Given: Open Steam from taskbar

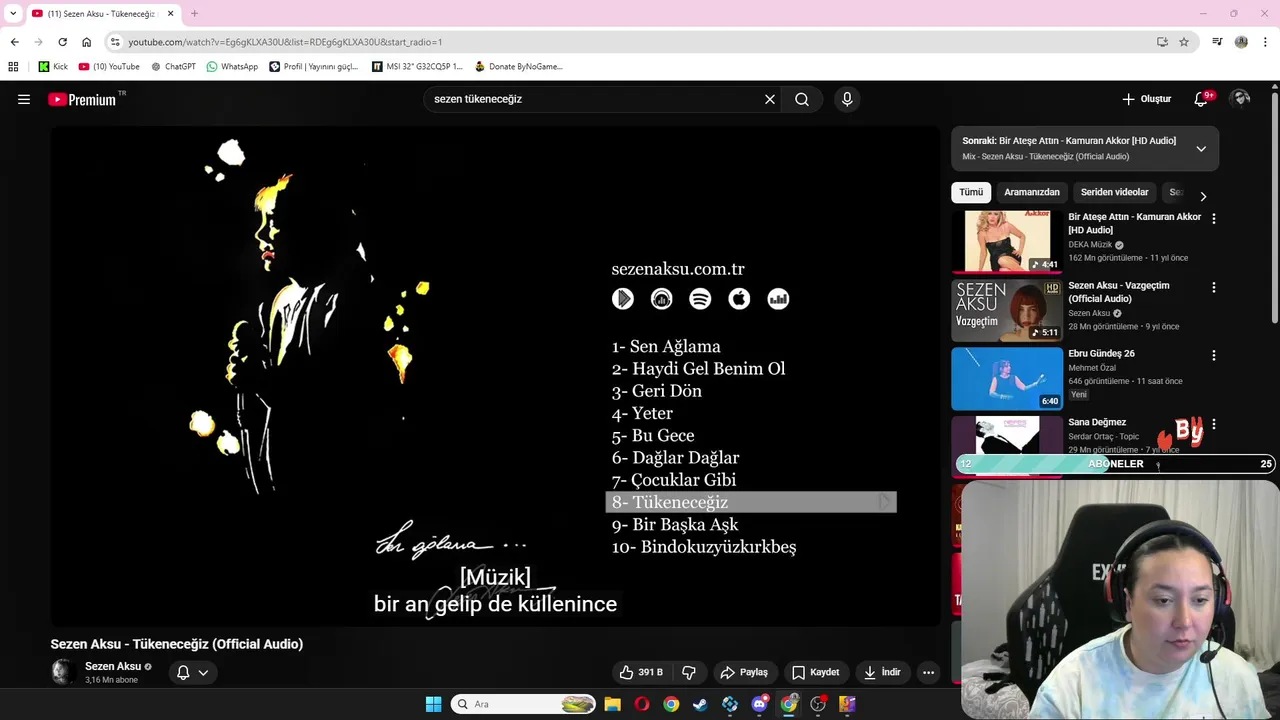Looking at the screenshot, I should [700, 704].
